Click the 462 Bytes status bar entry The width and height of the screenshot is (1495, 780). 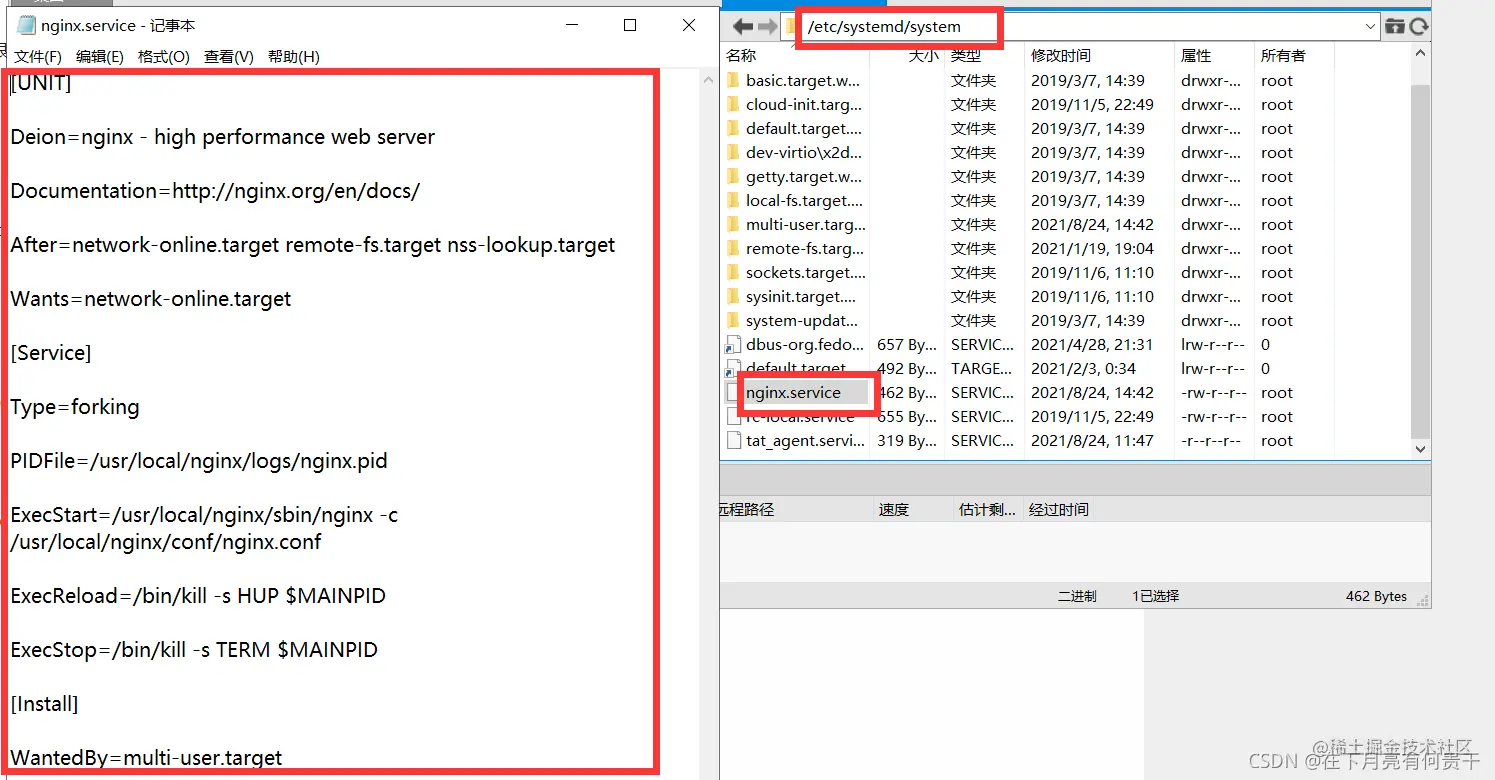pos(1376,596)
